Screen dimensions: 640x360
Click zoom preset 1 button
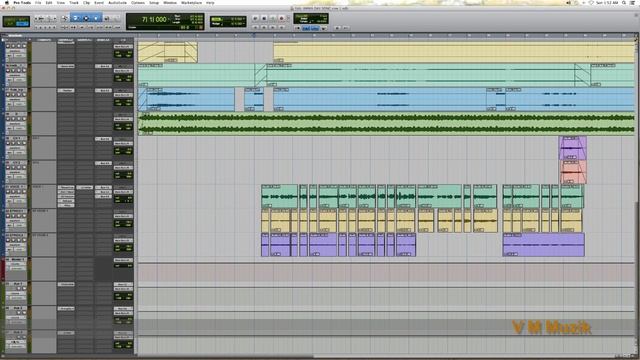click(36, 27)
